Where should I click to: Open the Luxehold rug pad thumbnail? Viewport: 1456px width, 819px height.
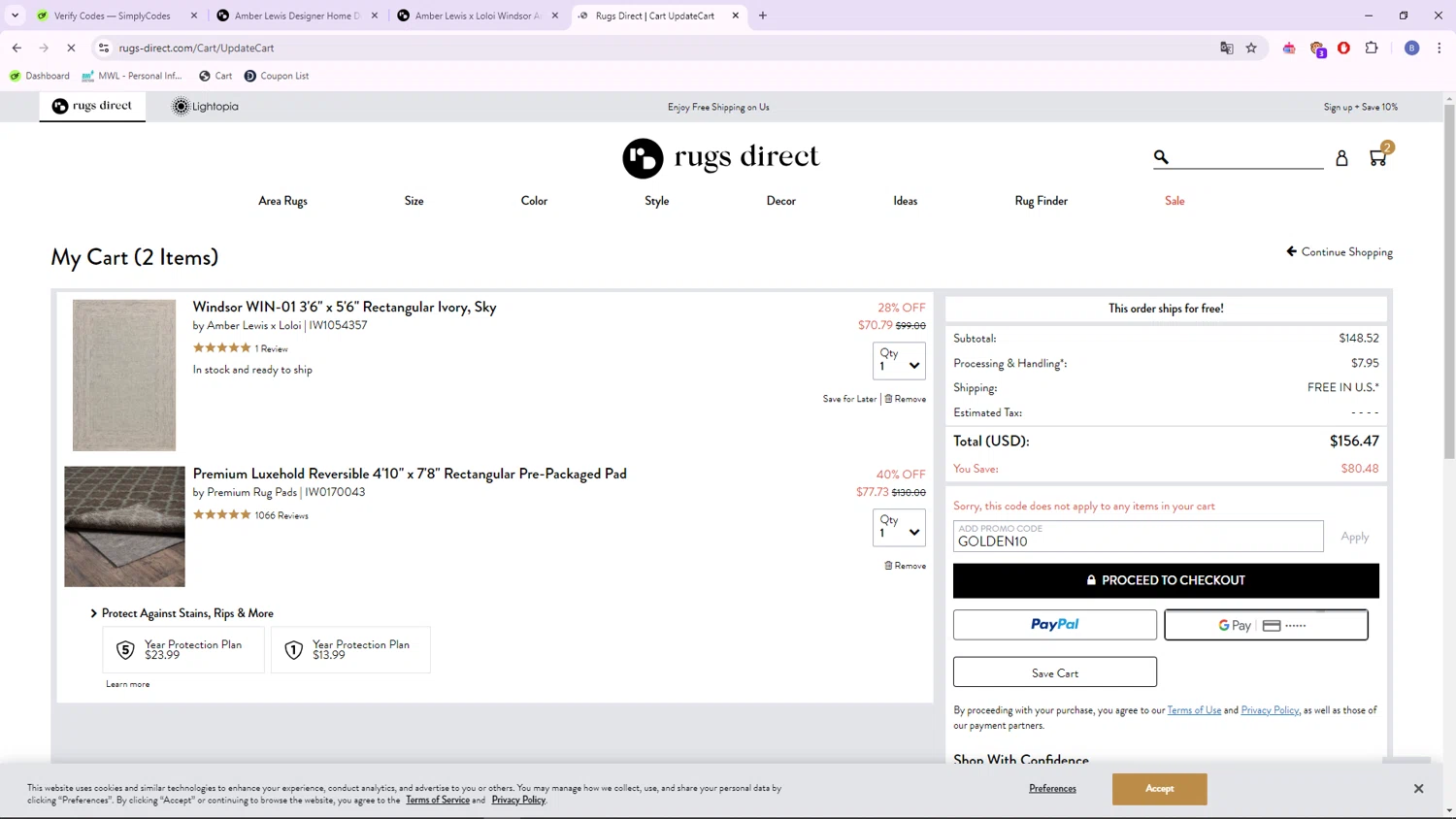coord(124,527)
